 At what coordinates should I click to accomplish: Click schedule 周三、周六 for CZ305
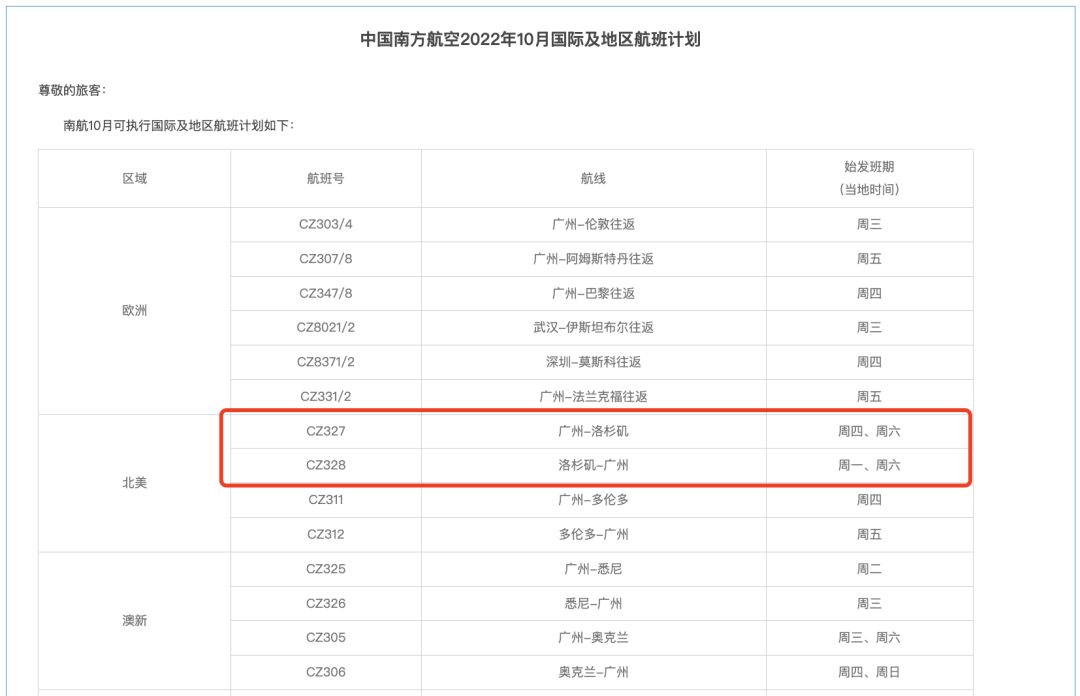pyautogui.click(x=869, y=637)
